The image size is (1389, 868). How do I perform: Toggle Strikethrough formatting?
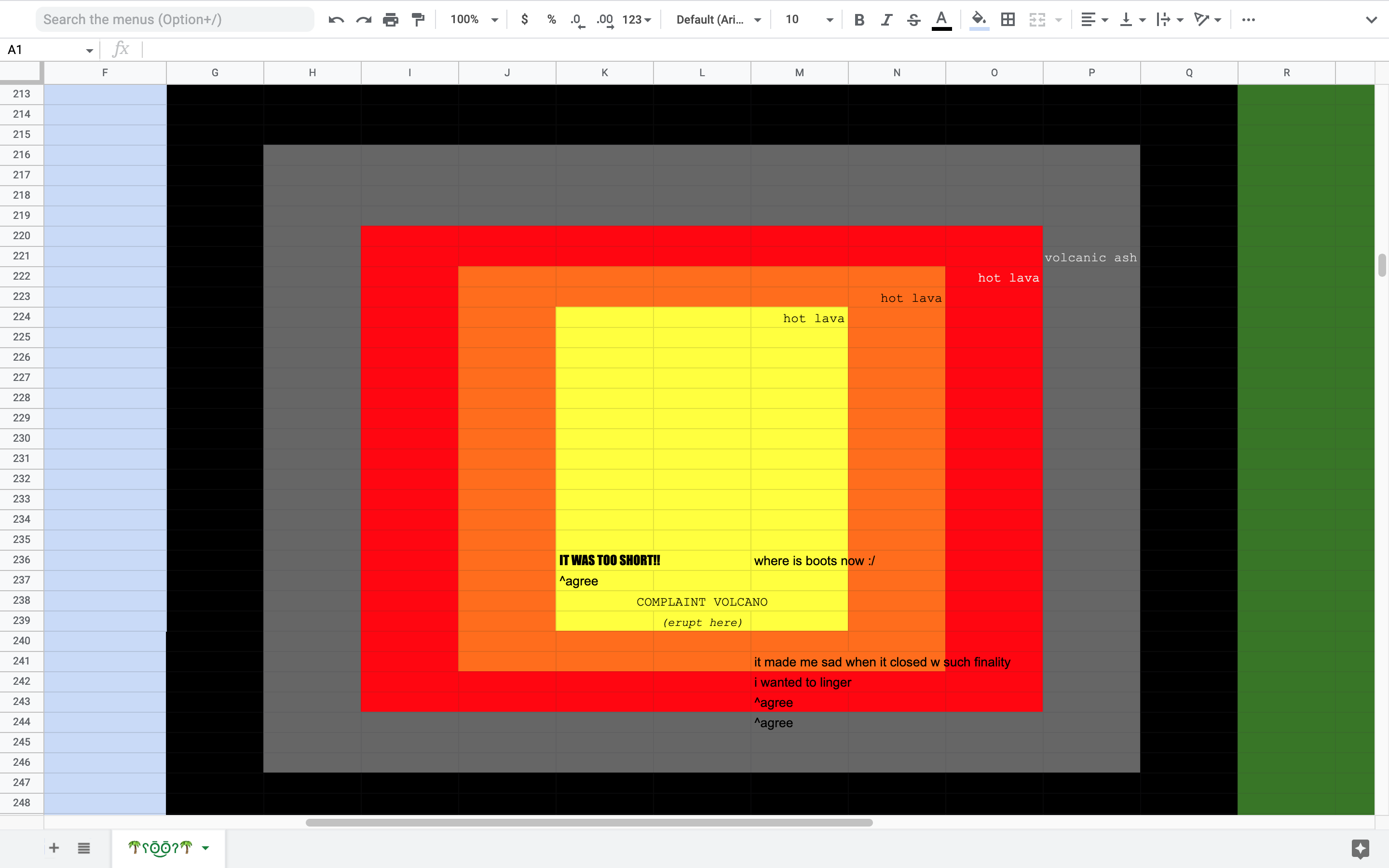pyautogui.click(x=914, y=20)
